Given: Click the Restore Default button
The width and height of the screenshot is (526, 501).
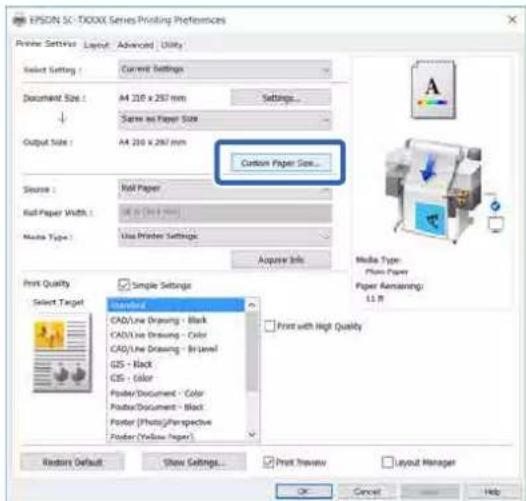Looking at the screenshot, I should coord(72,462).
